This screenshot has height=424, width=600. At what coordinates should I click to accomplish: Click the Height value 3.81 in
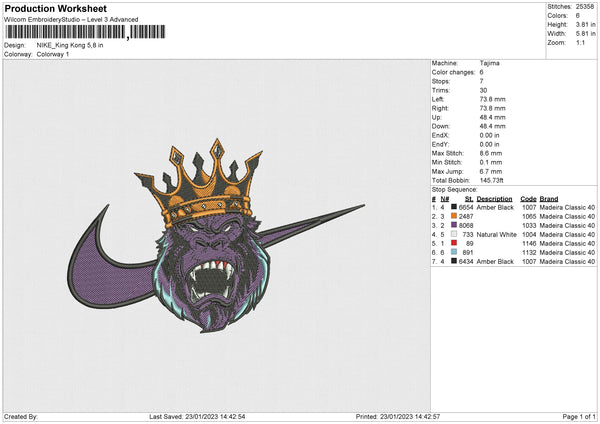[x=585, y=24]
